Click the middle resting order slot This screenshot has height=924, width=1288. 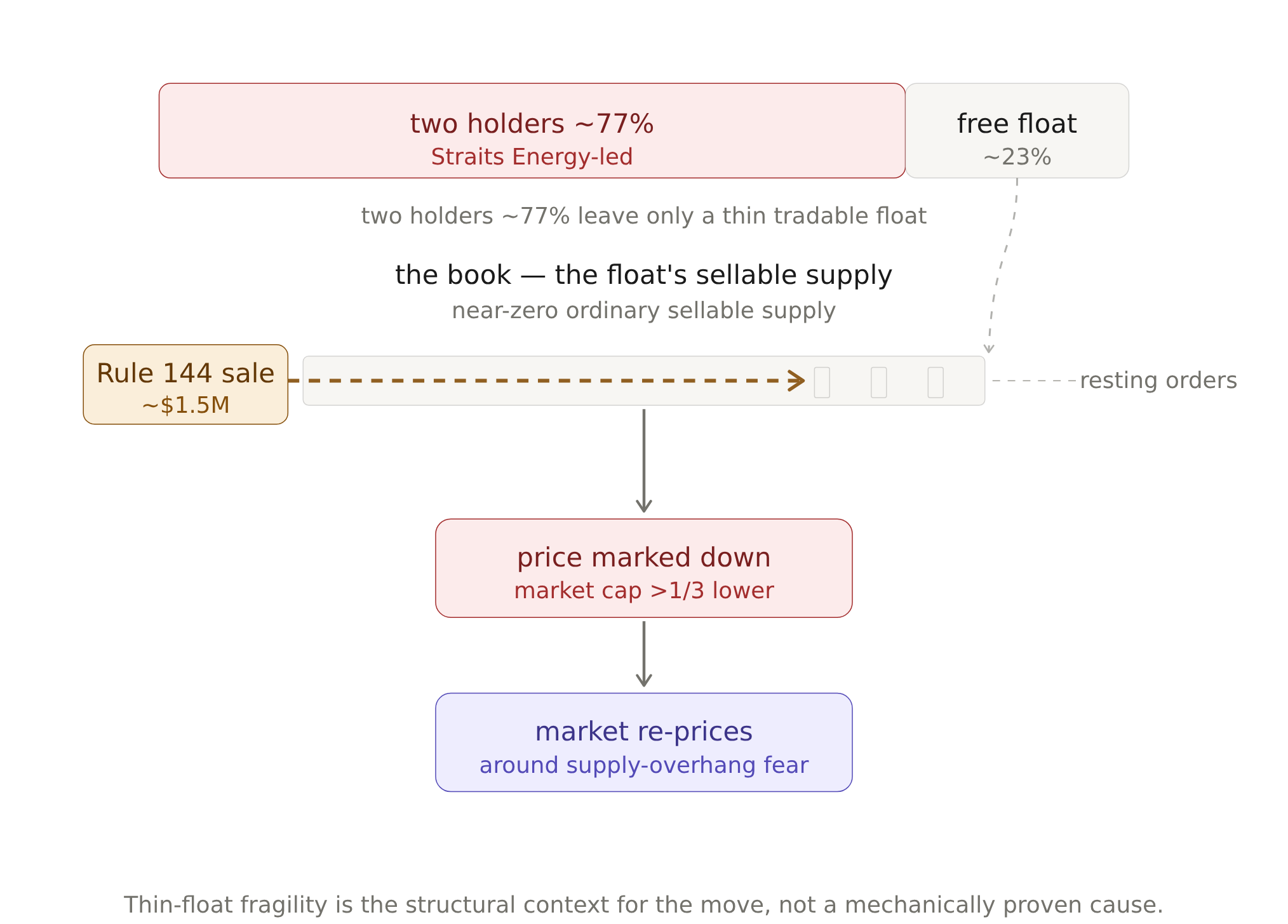point(878,382)
